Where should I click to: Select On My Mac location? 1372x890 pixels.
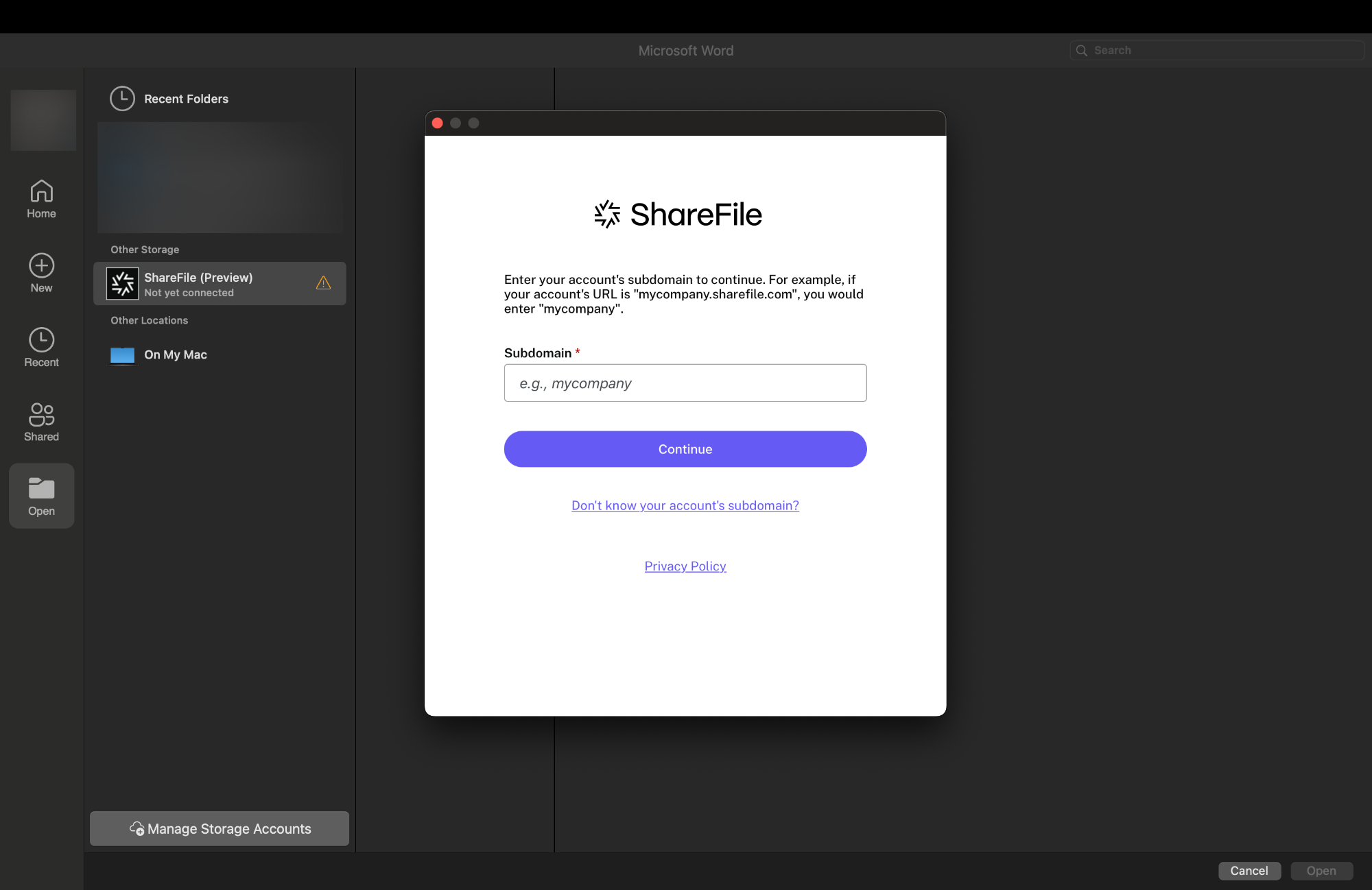175,353
